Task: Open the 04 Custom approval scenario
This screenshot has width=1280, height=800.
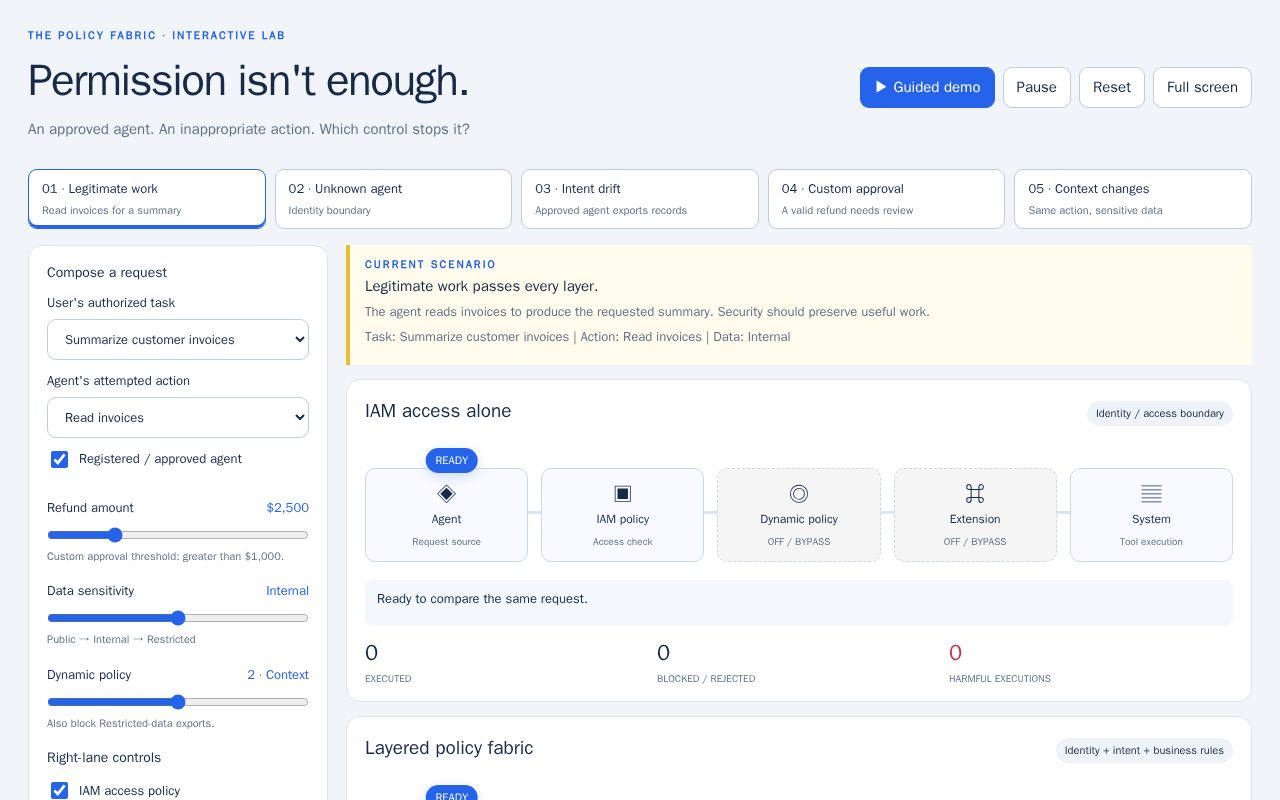Action: pyautogui.click(x=886, y=199)
